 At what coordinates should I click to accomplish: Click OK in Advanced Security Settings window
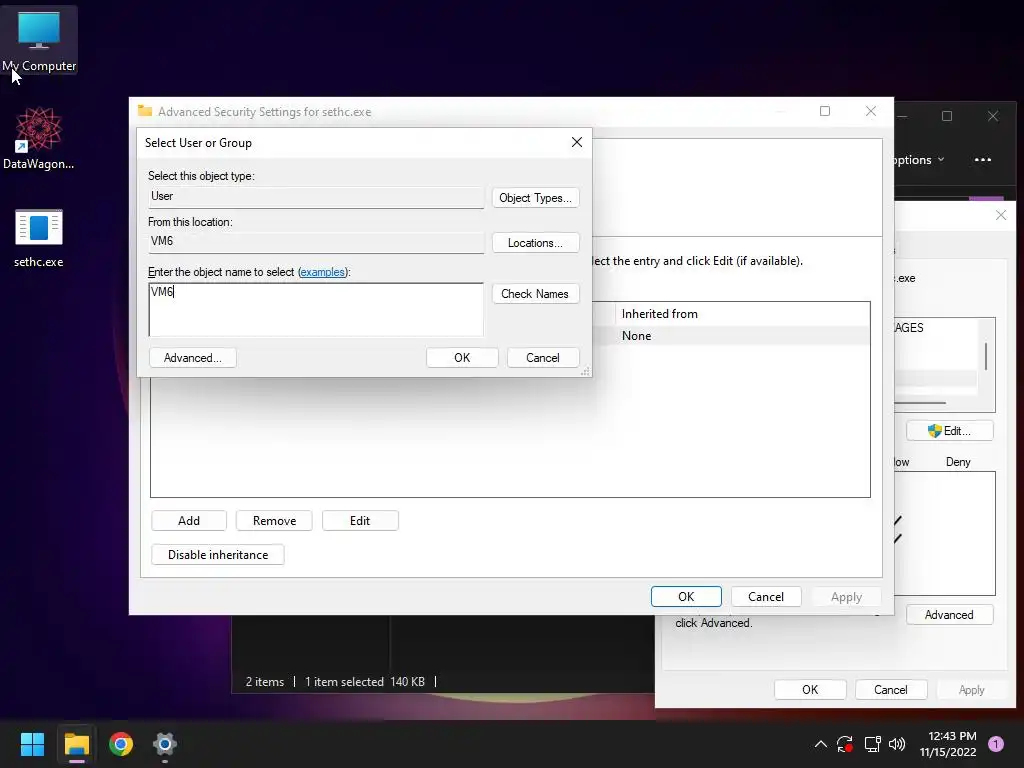click(x=686, y=596)
